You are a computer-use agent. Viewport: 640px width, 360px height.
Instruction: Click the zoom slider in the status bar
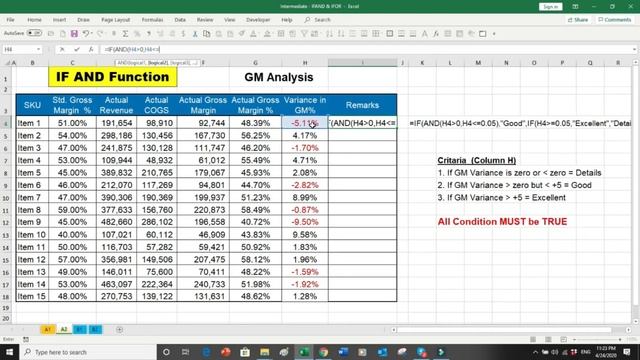(x=597, y=339)
